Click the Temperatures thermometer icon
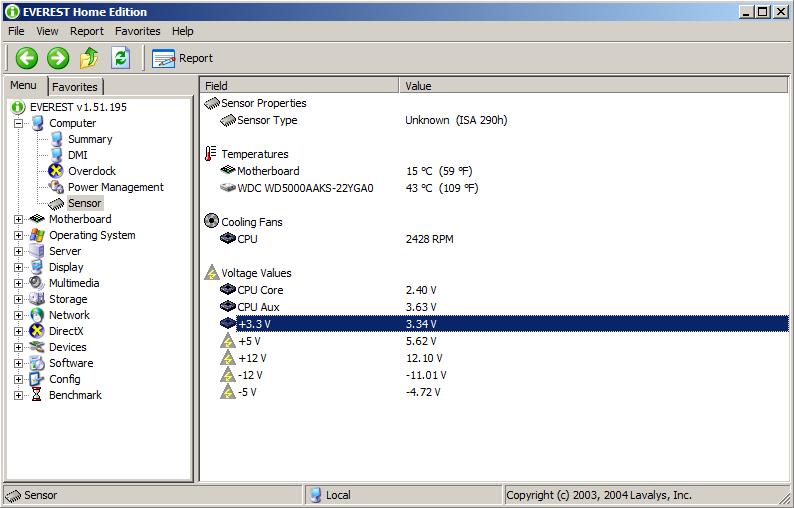 pyautogui.click(x=211, y=153)
